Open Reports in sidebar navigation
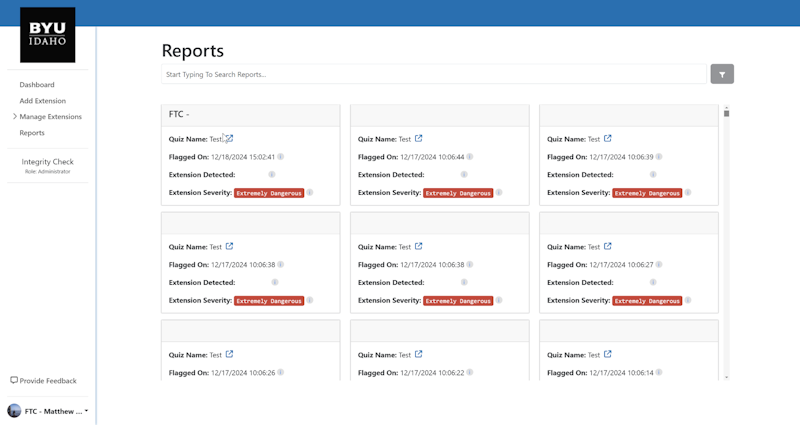This screenshot has width=800, height=425. 32,133
